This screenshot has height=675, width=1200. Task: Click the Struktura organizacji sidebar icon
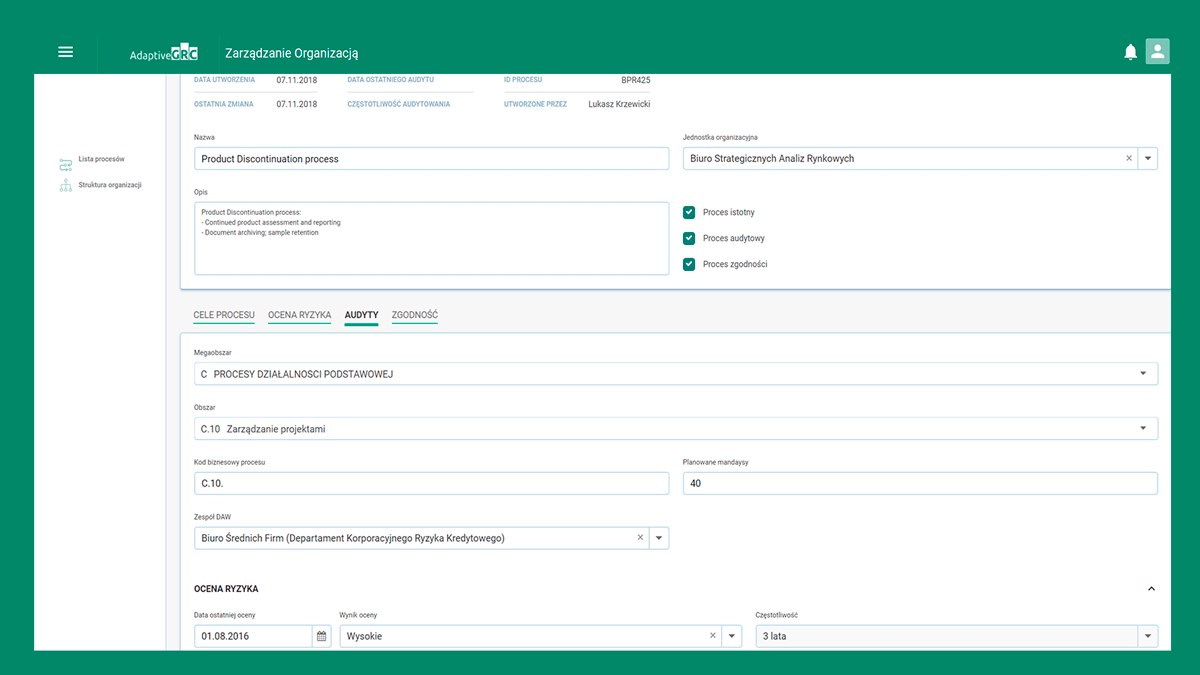click(x=66, y=186)
